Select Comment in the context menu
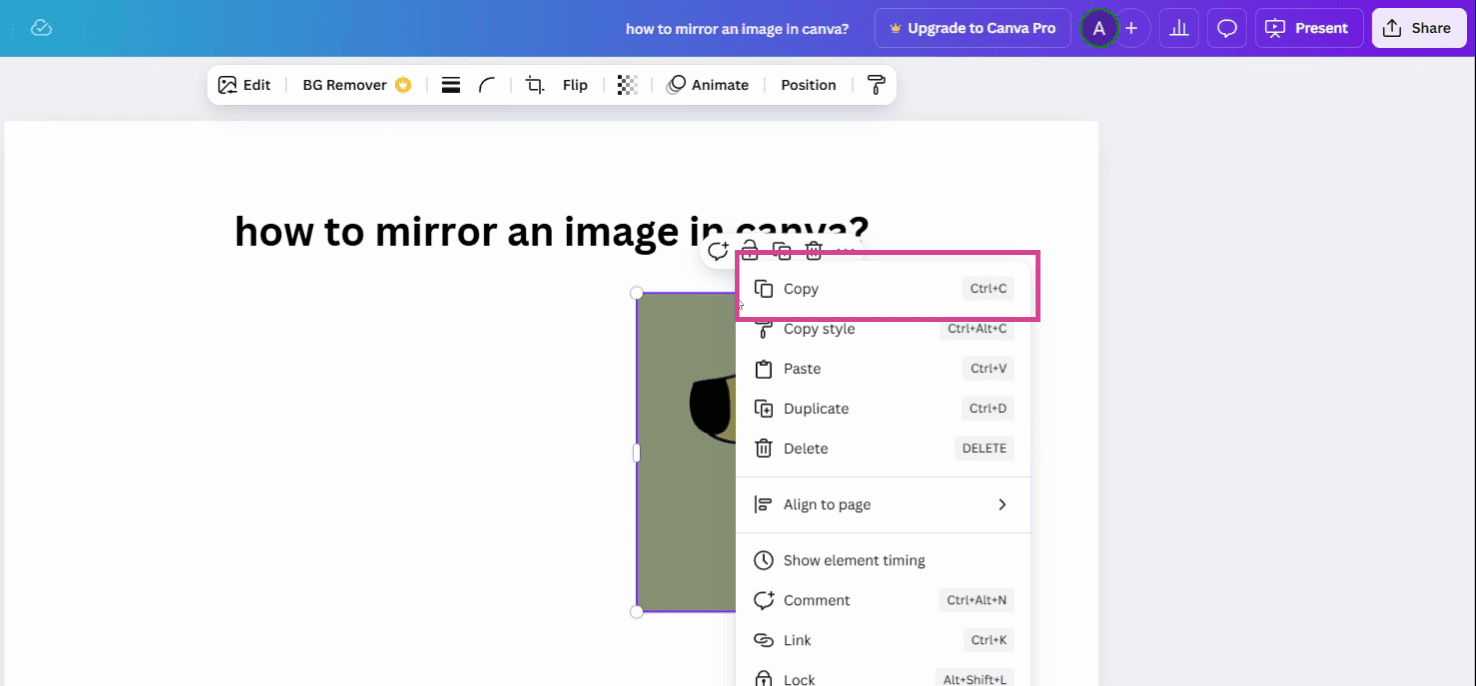 click(x=884, y=601)
